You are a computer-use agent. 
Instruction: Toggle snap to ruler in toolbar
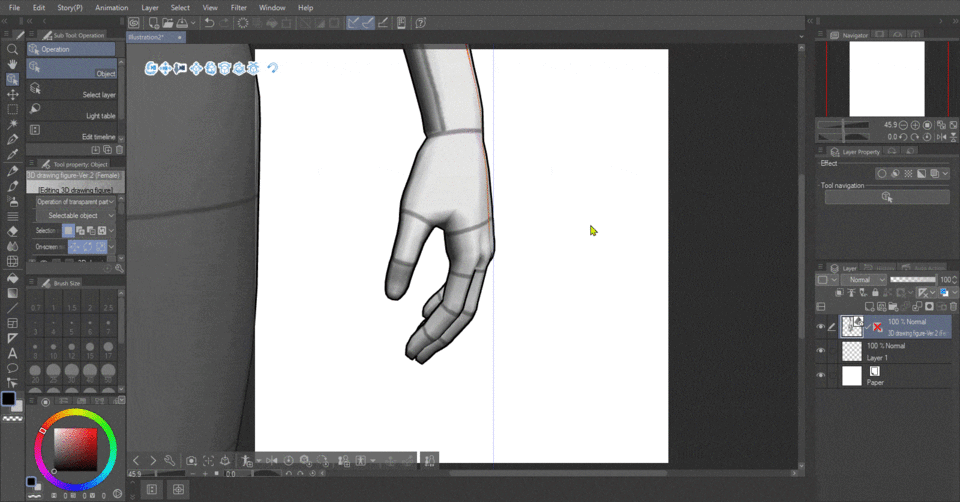point(353,23)
